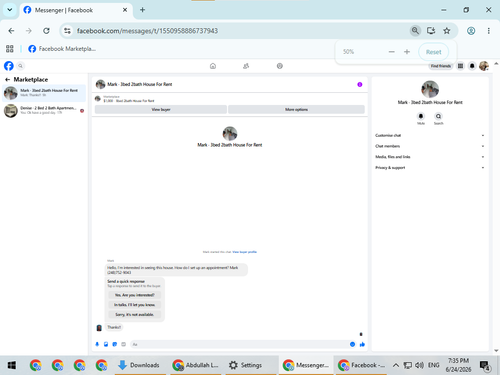Click the large chat avatar in the info panel

pos(430,89)
